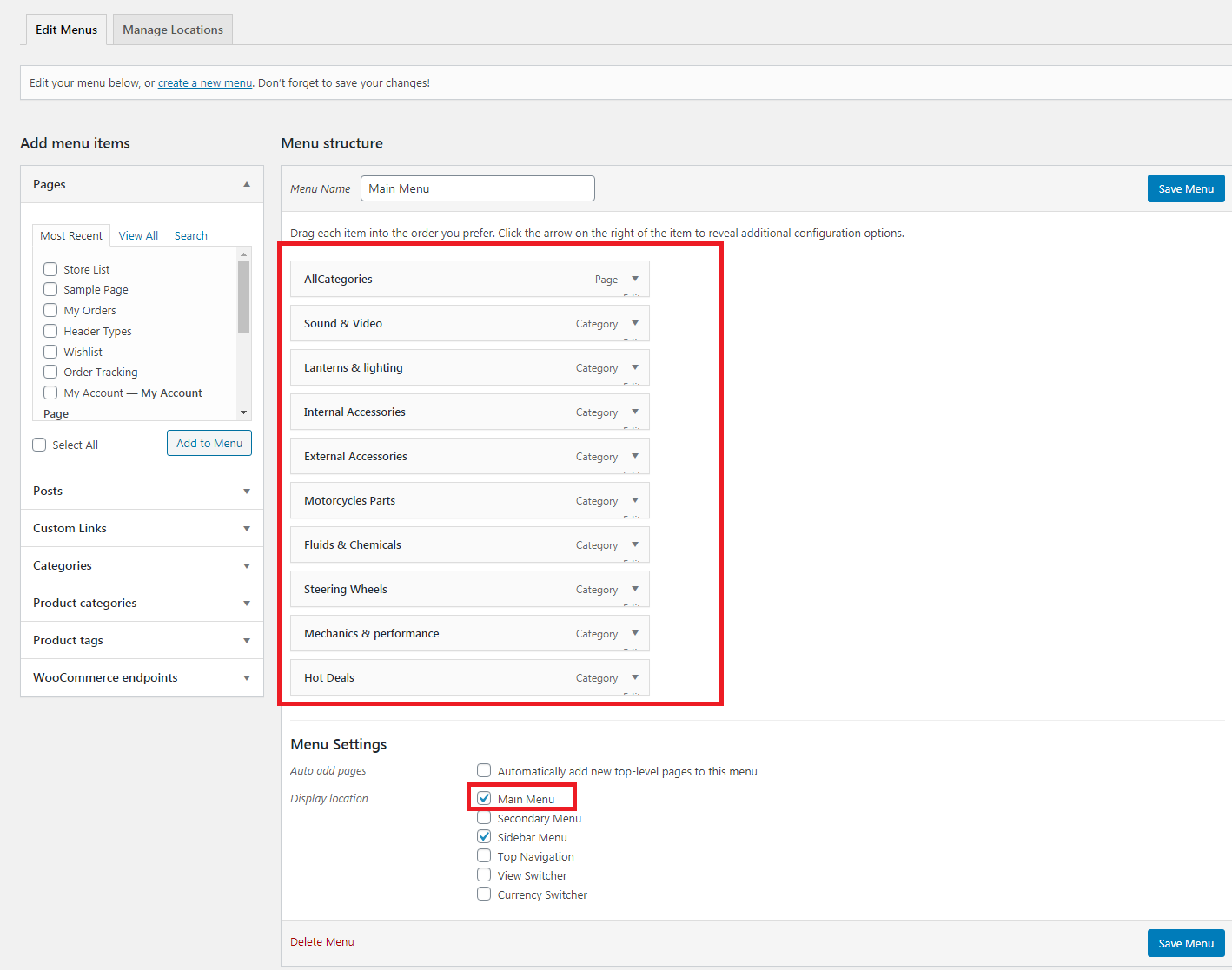The height and width of the screenshot is (970, 1232).
Task: Check the Header Types checkbox
Action: (x=50, y=331)
